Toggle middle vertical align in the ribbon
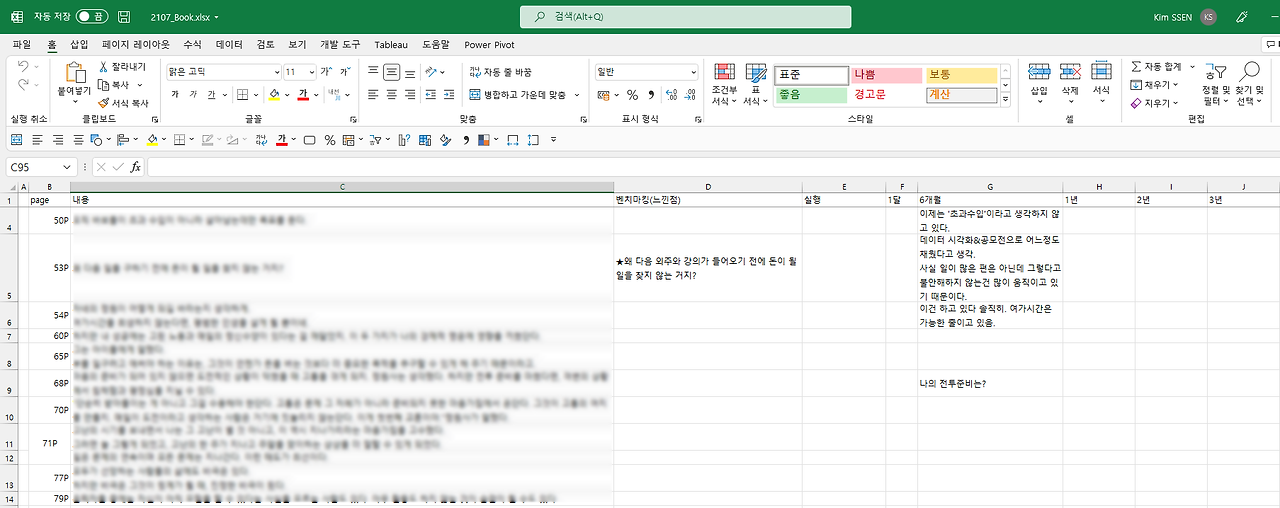The height and width of the screenshot is (508, 1280). click(392, 72)
